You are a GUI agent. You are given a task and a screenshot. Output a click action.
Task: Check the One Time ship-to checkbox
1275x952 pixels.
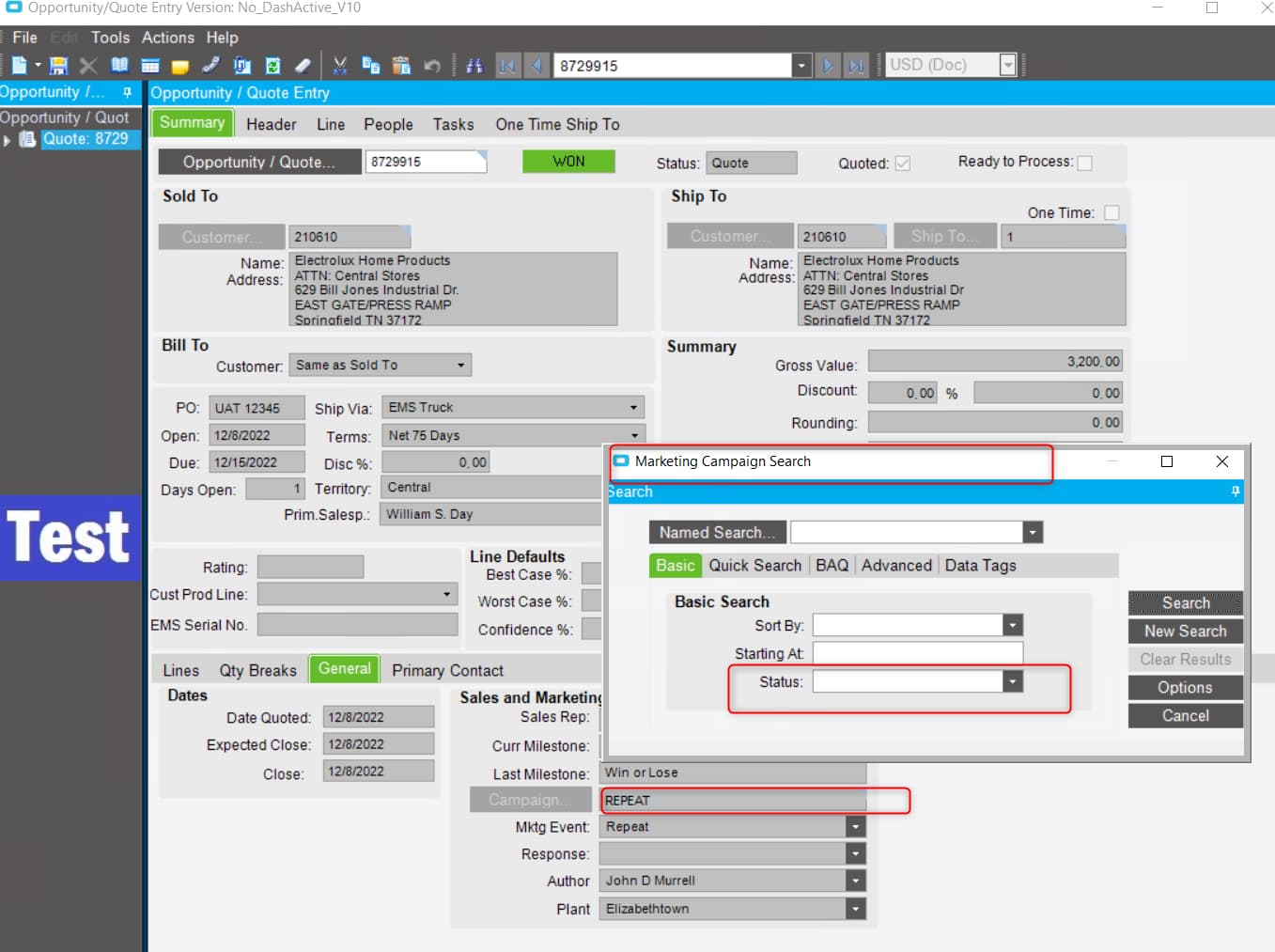pos(1112,213)
